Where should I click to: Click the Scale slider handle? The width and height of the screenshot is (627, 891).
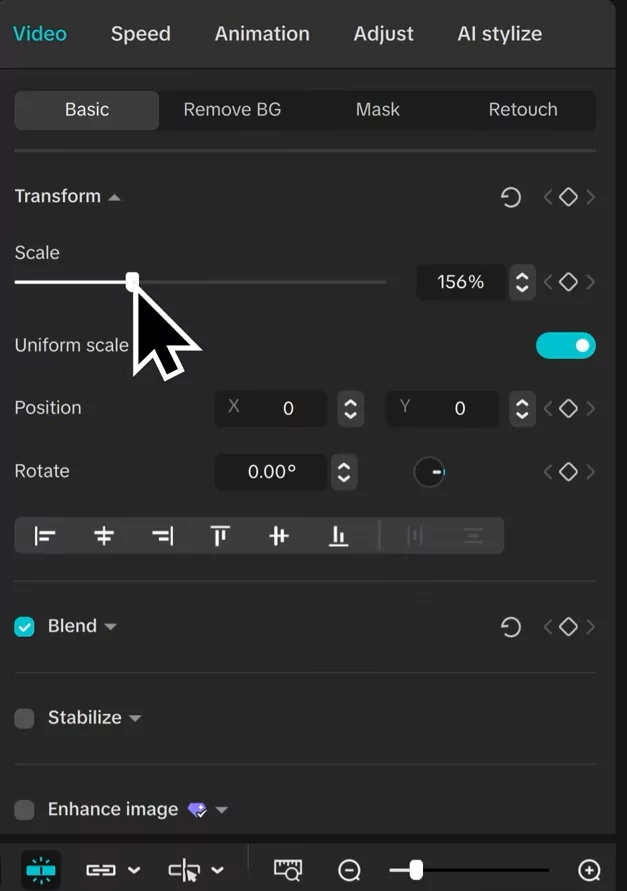pyautogui.click(x=132, y=281)
